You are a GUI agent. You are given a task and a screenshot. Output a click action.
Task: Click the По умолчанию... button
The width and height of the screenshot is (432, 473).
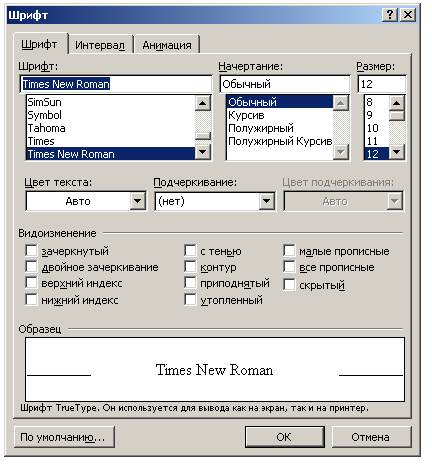tap(64, 437)
